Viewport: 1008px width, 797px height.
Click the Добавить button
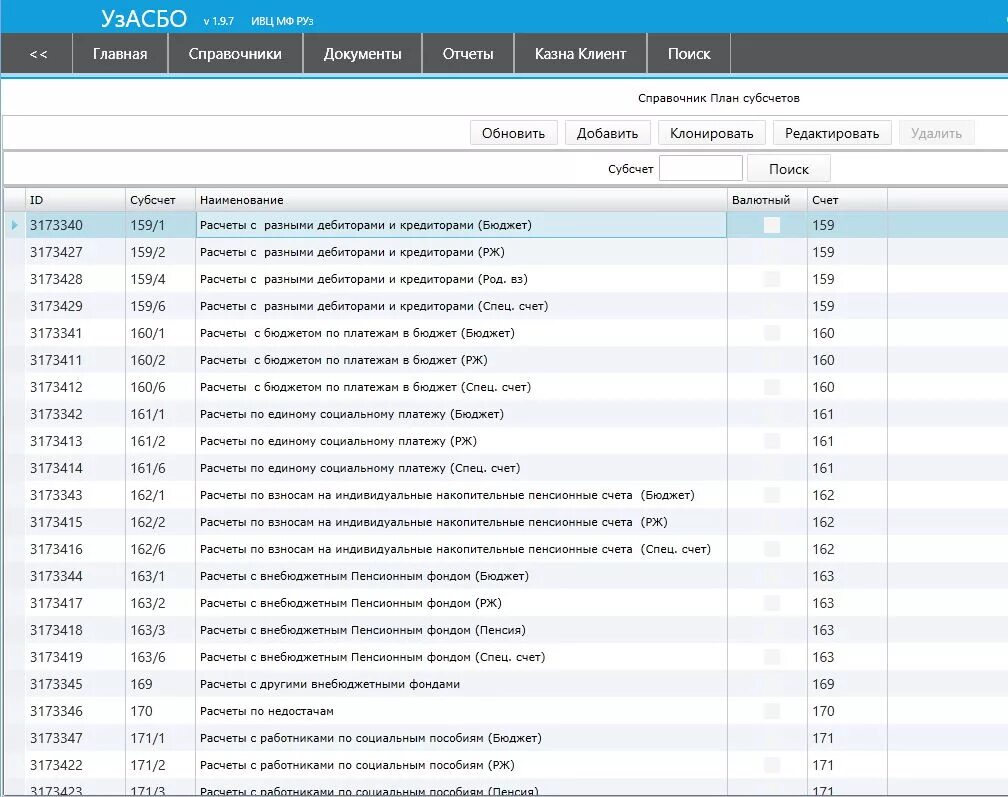click(608, 133)
